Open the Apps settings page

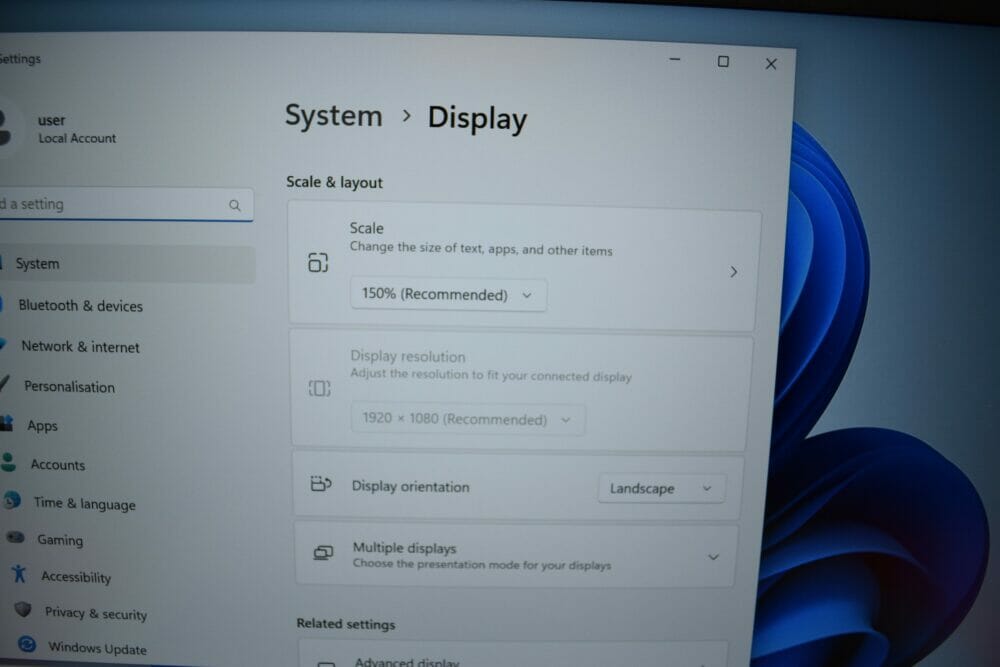pyautogui.click(x=42, y=426)
